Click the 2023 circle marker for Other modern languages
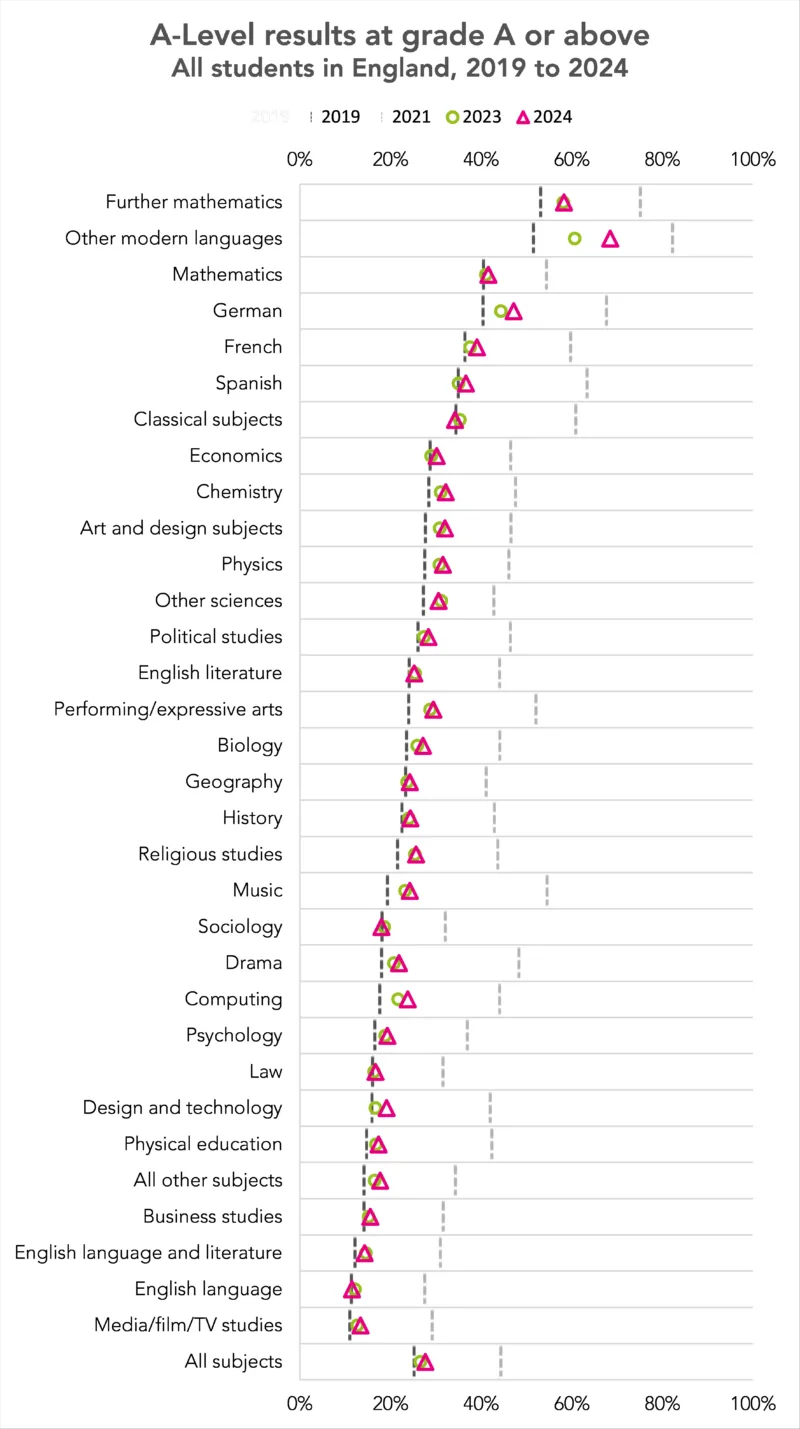Image resolution: width=800 pixels, height=1429 pixels. tap(574, 238)
